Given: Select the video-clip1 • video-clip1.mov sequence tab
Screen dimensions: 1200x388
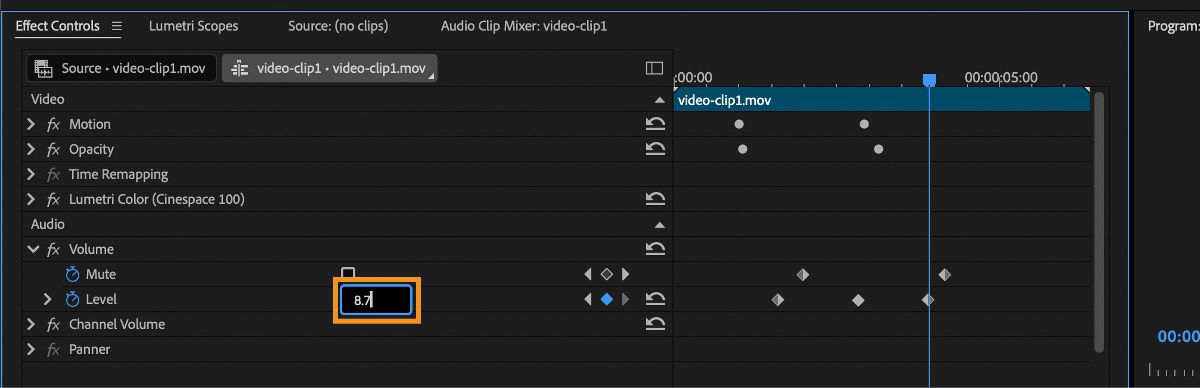Looking at the screenshot, I should [330, 68].
